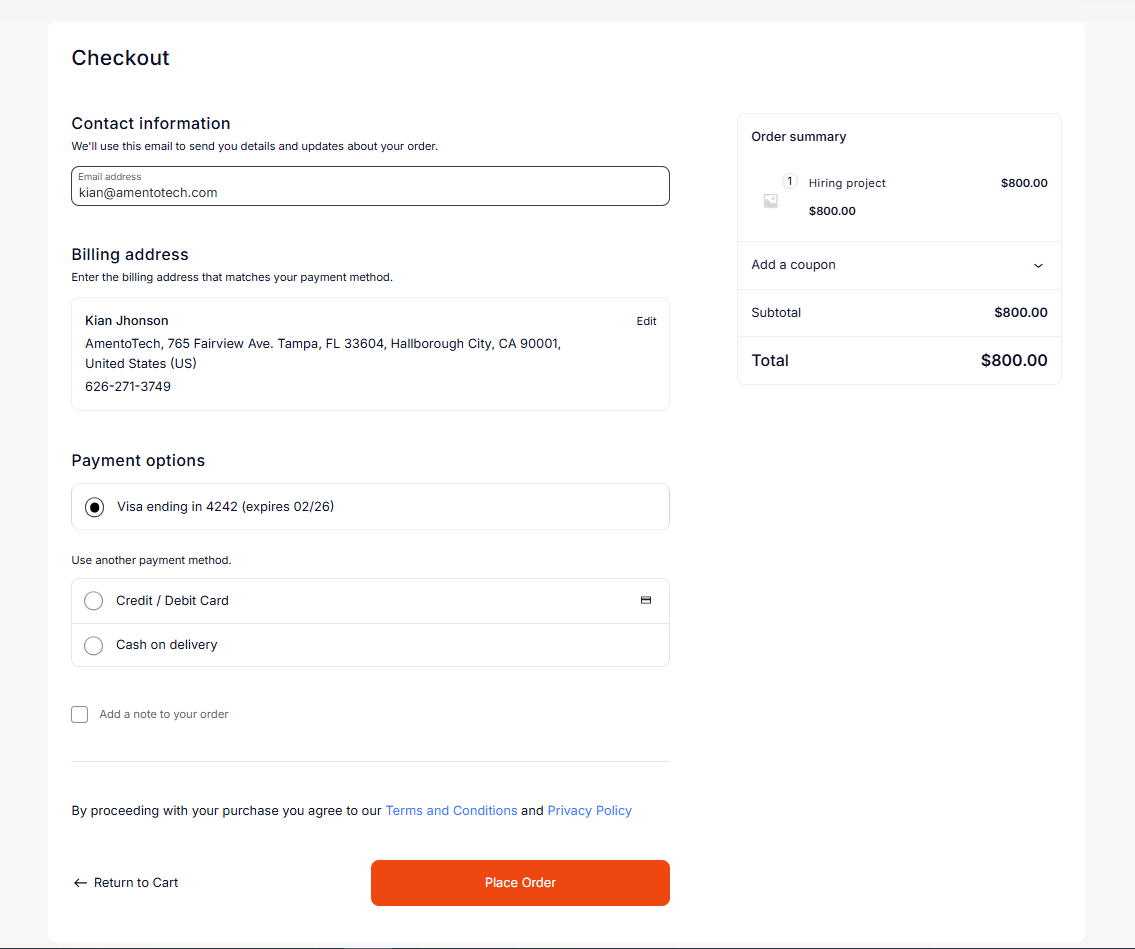Click the Add a coupon label text

[x=793, y=265]
